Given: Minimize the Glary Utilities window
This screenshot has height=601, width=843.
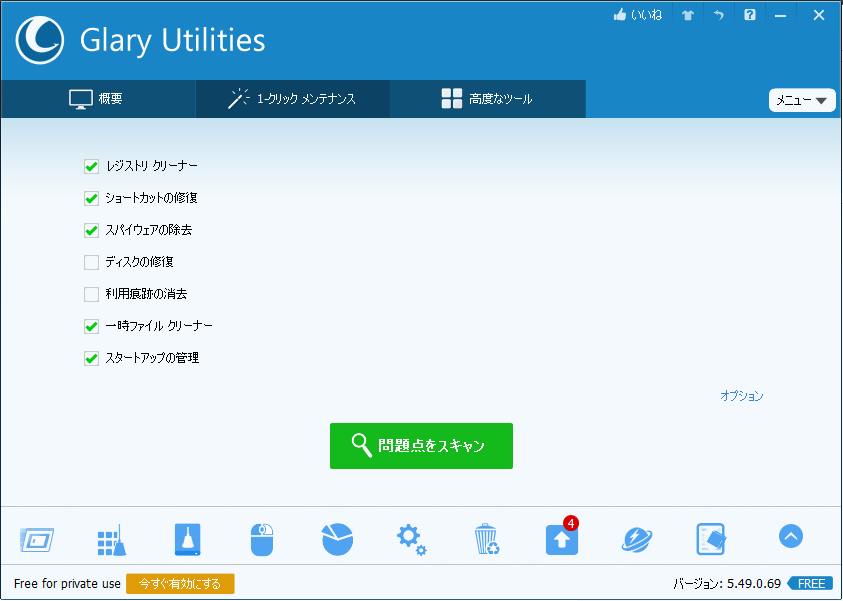Looking at the screenshot, I should pyautogui.click(x=780, y=16).
